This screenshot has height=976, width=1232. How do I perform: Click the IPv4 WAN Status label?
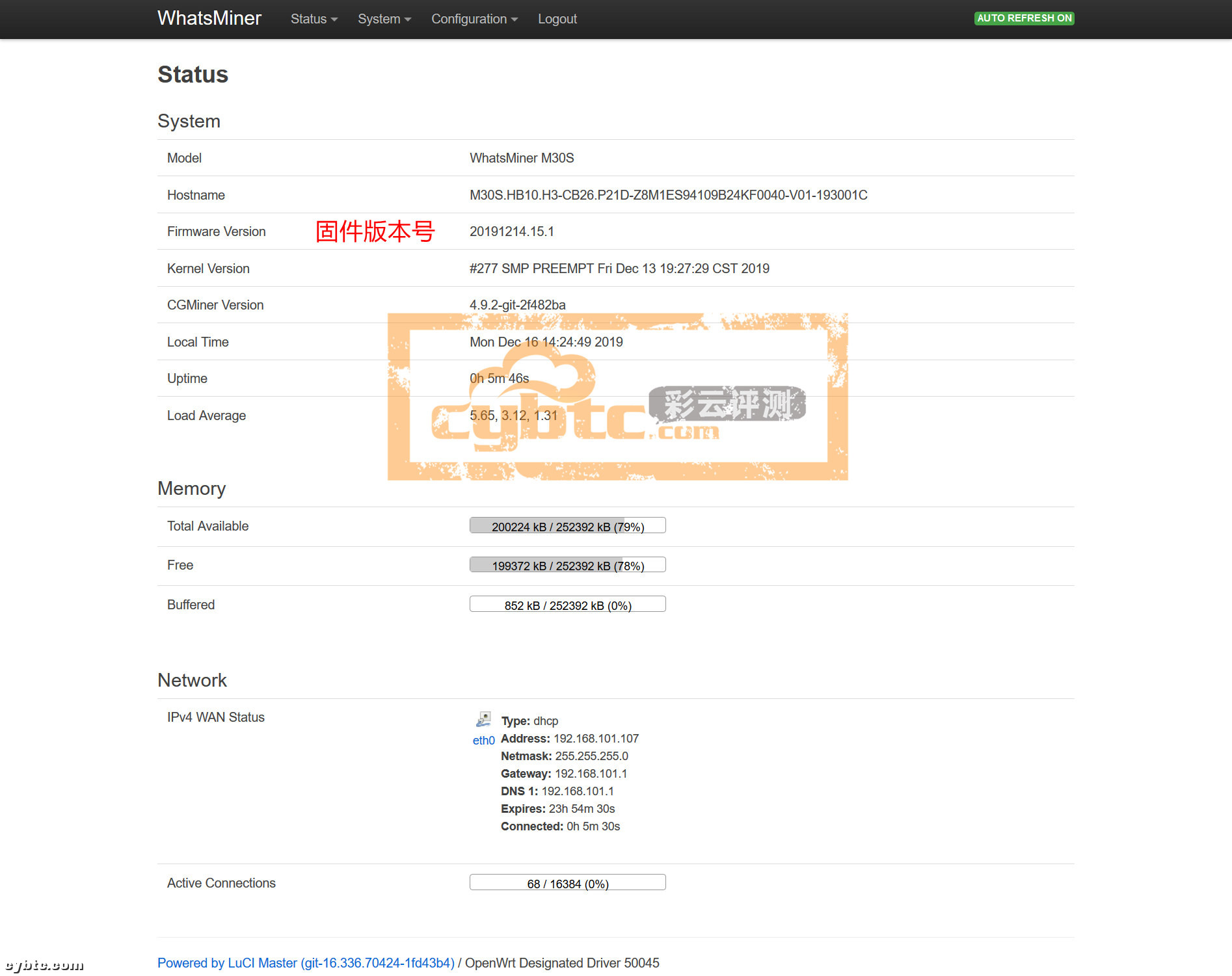(216, 717)
